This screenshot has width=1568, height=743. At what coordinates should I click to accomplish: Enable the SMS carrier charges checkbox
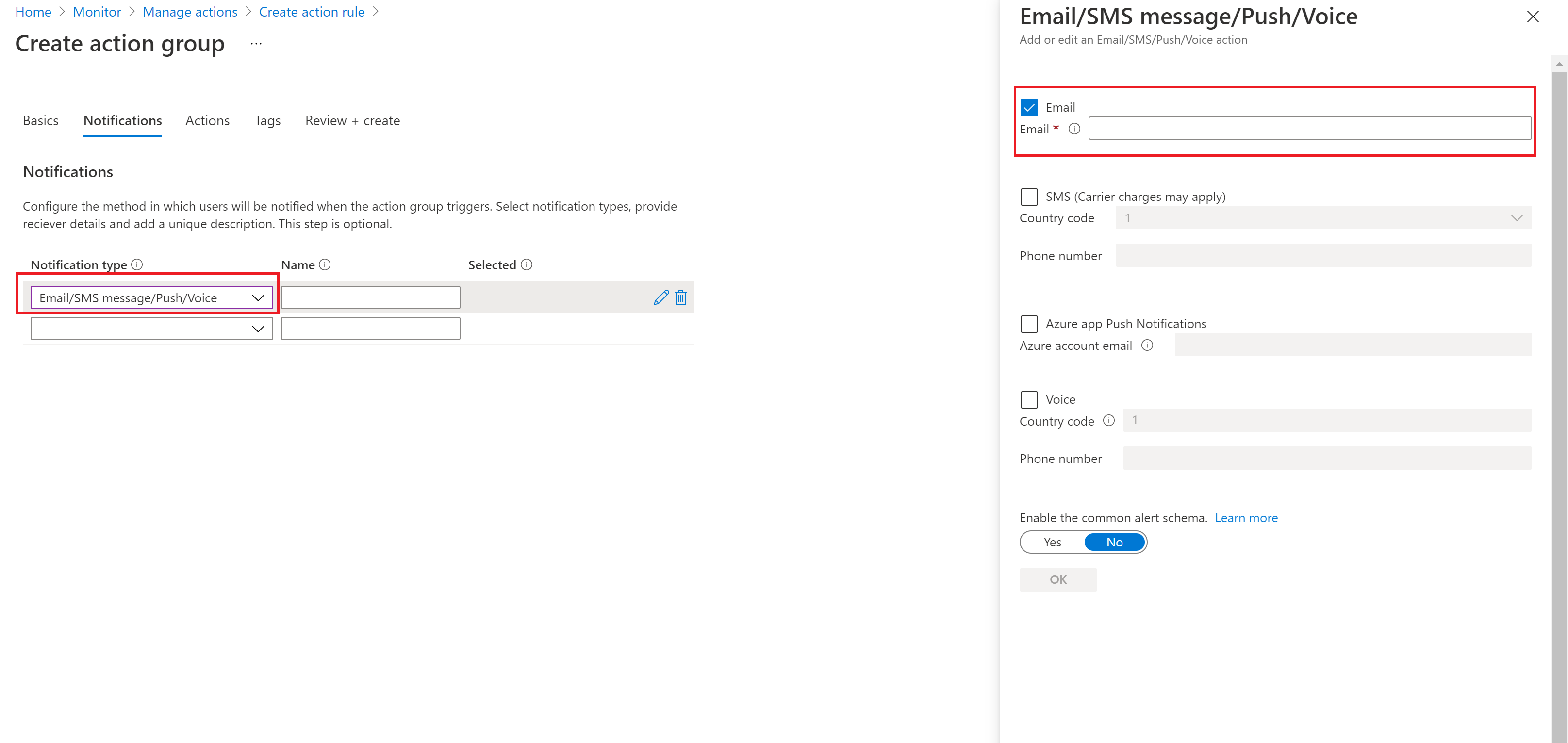click(x=1029, y=196)
